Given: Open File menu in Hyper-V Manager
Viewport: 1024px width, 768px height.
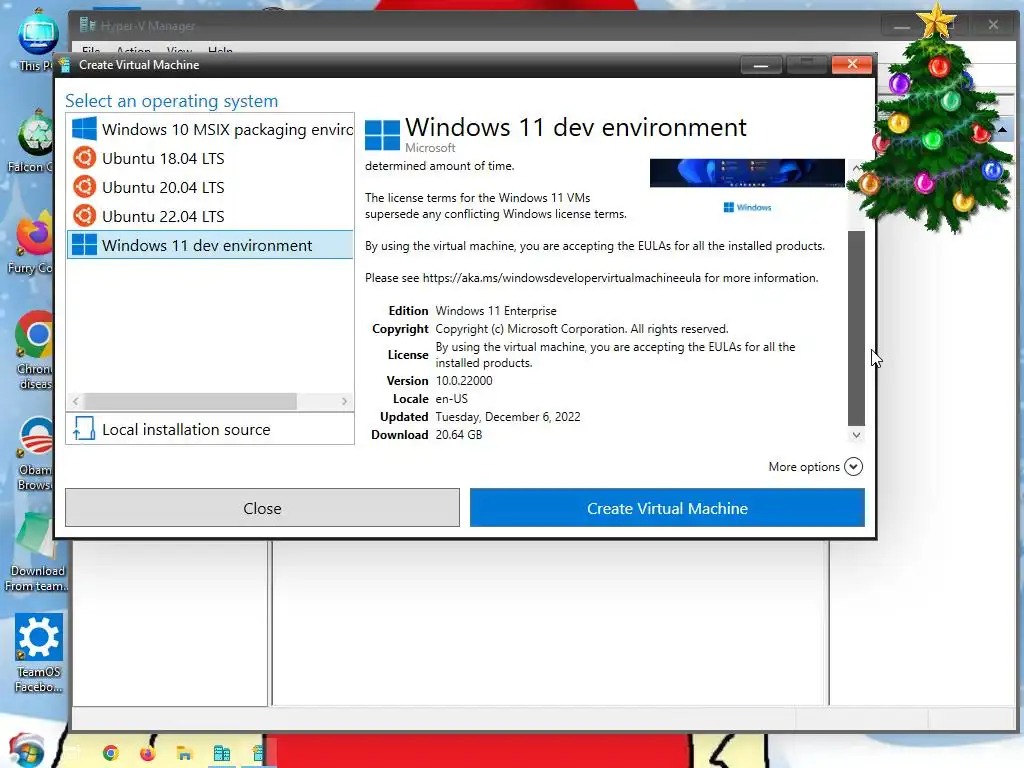Looking at the screenshot, I should coord(91,50).
